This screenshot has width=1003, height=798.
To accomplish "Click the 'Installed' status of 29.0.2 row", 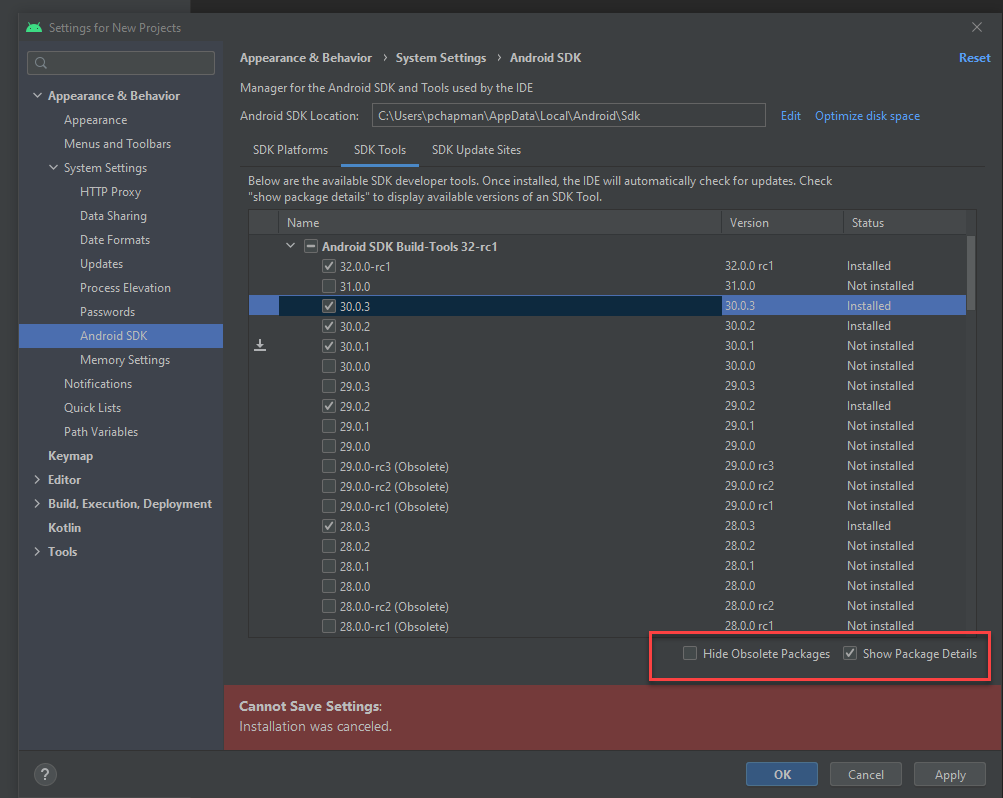I will (869, 406).
